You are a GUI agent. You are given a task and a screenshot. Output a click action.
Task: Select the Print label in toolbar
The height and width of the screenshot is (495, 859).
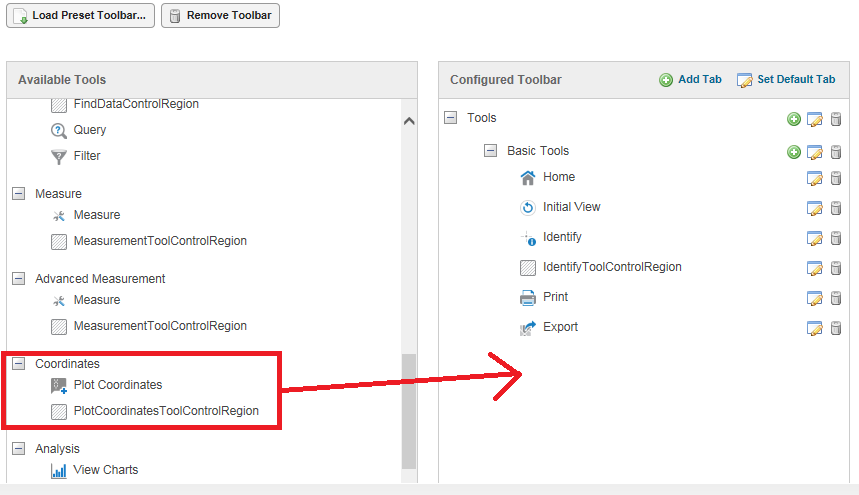click(x=555, y=297)
